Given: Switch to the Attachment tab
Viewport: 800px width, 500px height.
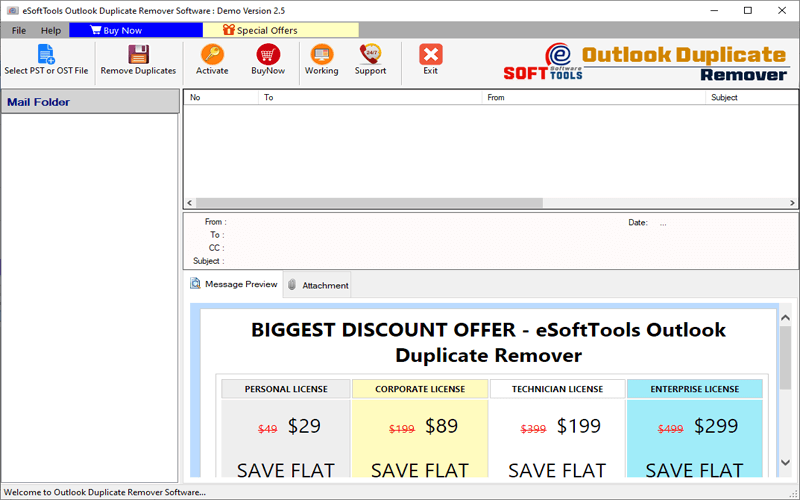Looking at the screenshot, I should pos(317,285).
